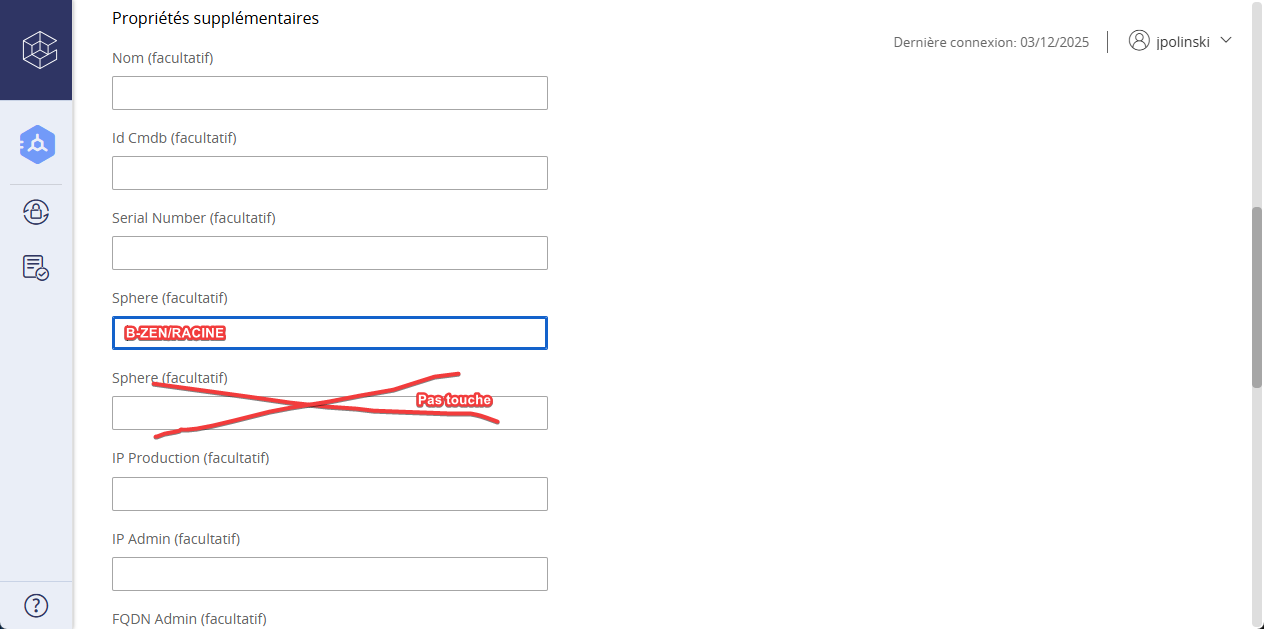The image size is (1264, 629).
Task: Click the vertical scrollbar thumb
Action: (1257, 296)
